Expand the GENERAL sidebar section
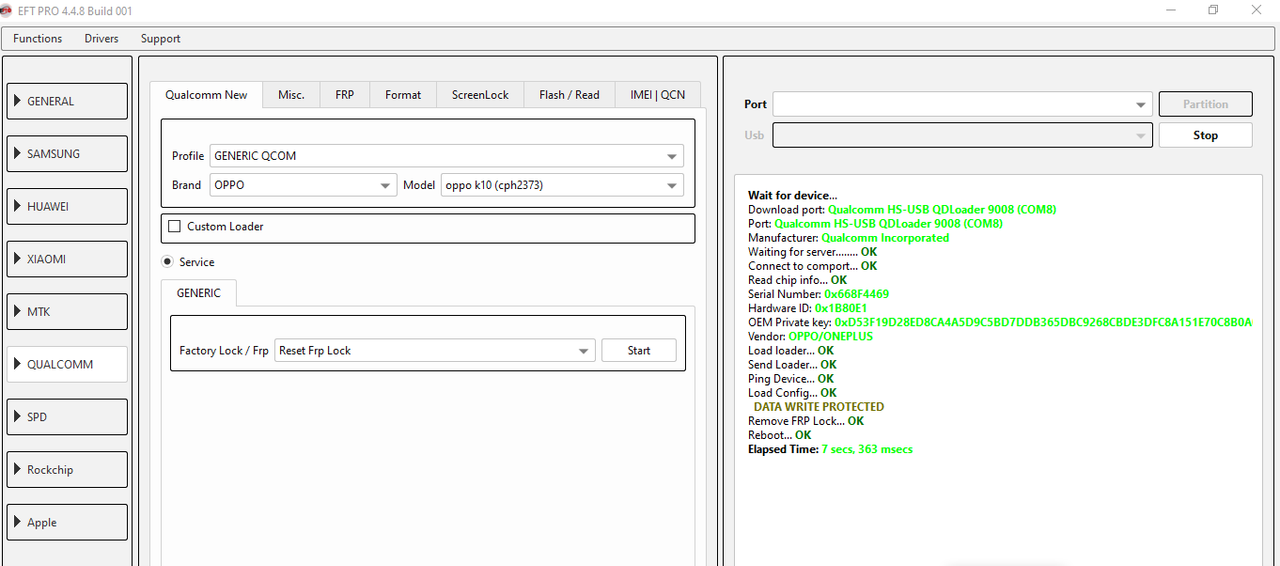The width and height of the screenshot is (1280, 566). coord(68,101)
